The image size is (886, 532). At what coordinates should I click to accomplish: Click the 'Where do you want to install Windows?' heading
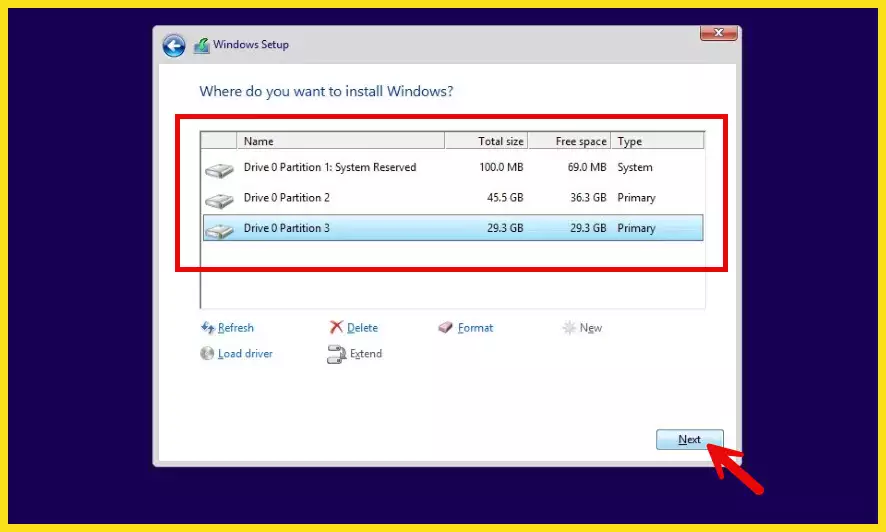326,91
